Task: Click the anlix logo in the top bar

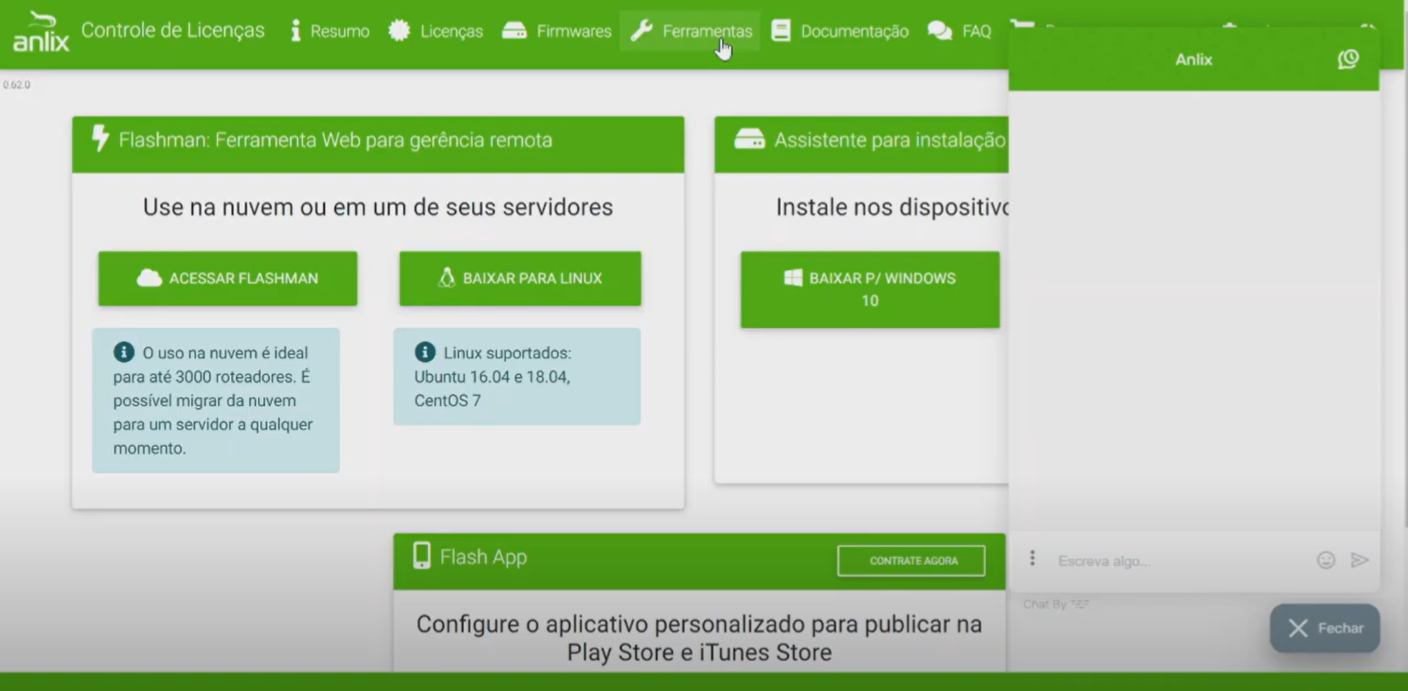Action: coord(40,31)
